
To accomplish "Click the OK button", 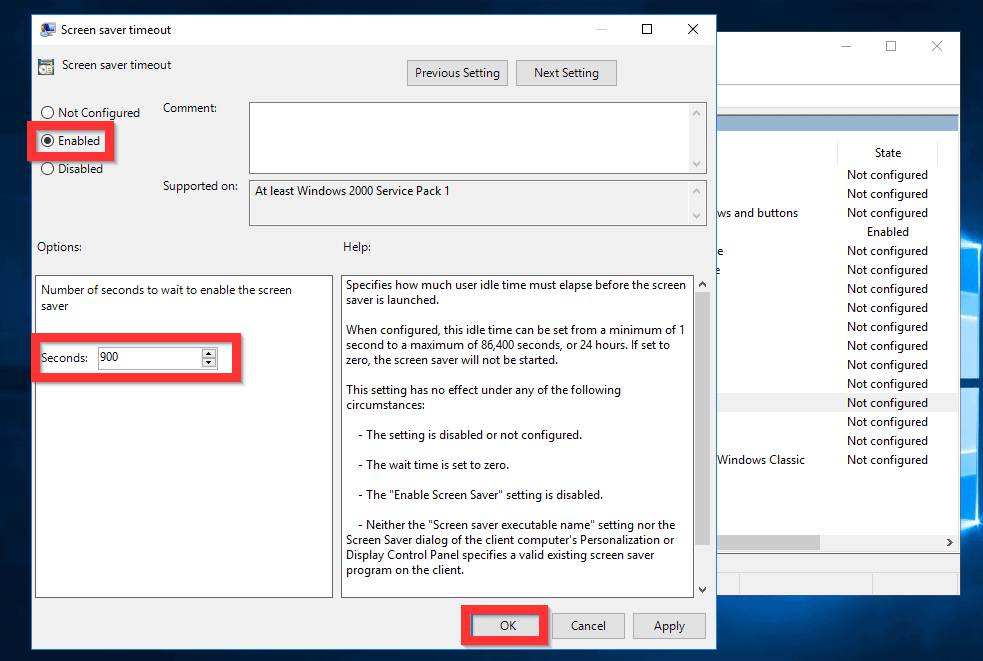I will 506,625.
